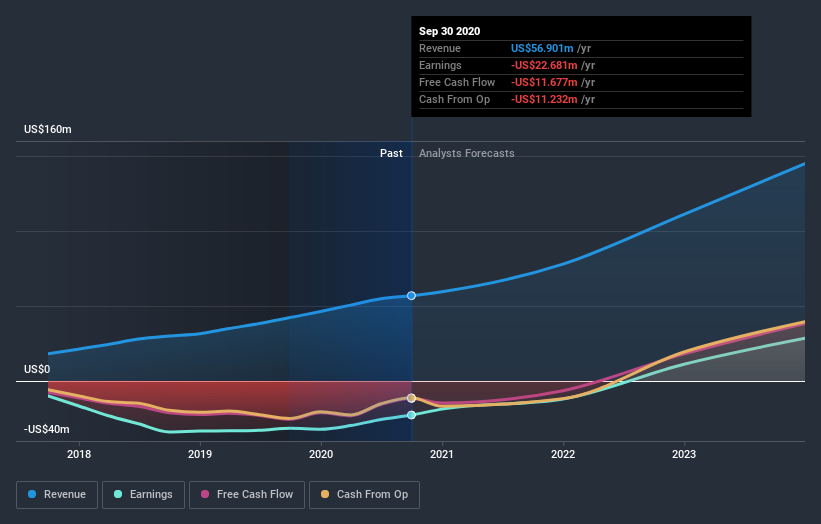Screen dimensions: 821x524
Task: Click the Earnings row label in tooltip
Action: pyautogui.click(x=440, y=65)
